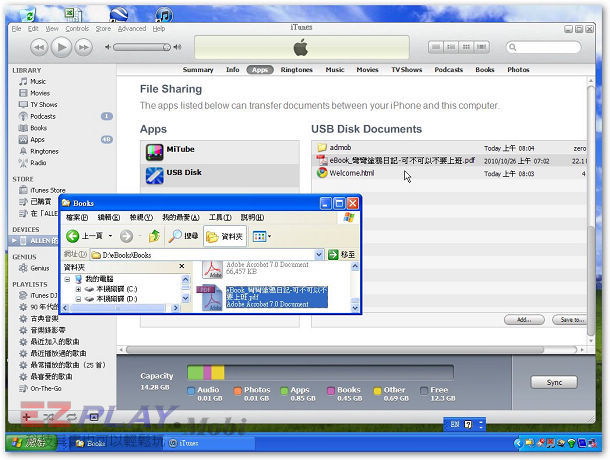Click the iTunes vertical scrollbar
The width and height of the screenshot is (610, 460).
(x=591, y=210)
